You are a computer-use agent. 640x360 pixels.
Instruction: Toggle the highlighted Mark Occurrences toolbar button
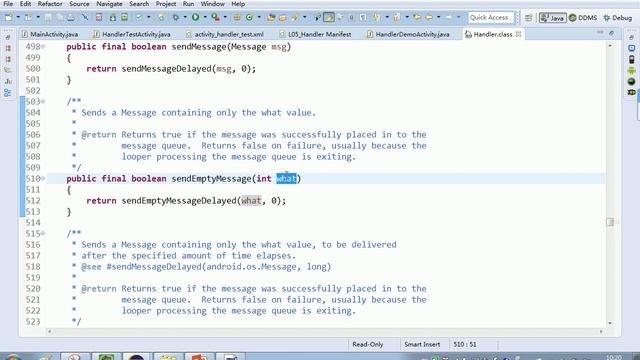(x=329, y=18)
